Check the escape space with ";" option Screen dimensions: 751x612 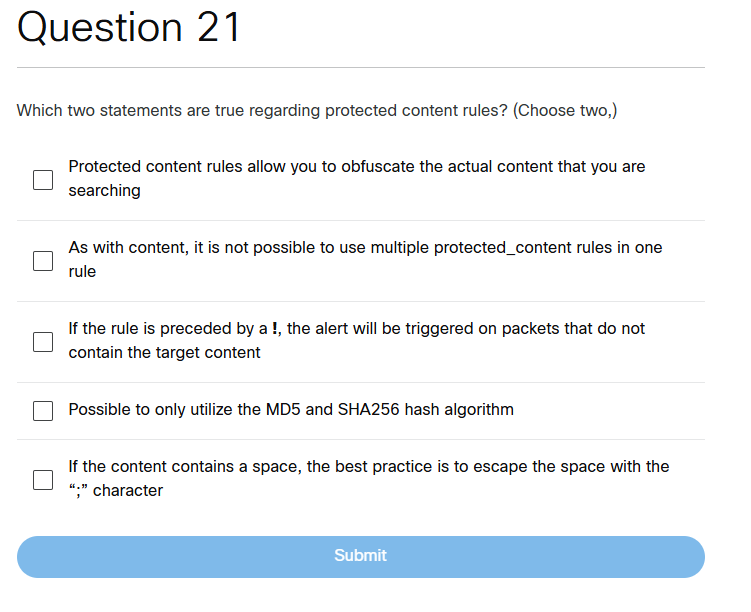[43, 480]
